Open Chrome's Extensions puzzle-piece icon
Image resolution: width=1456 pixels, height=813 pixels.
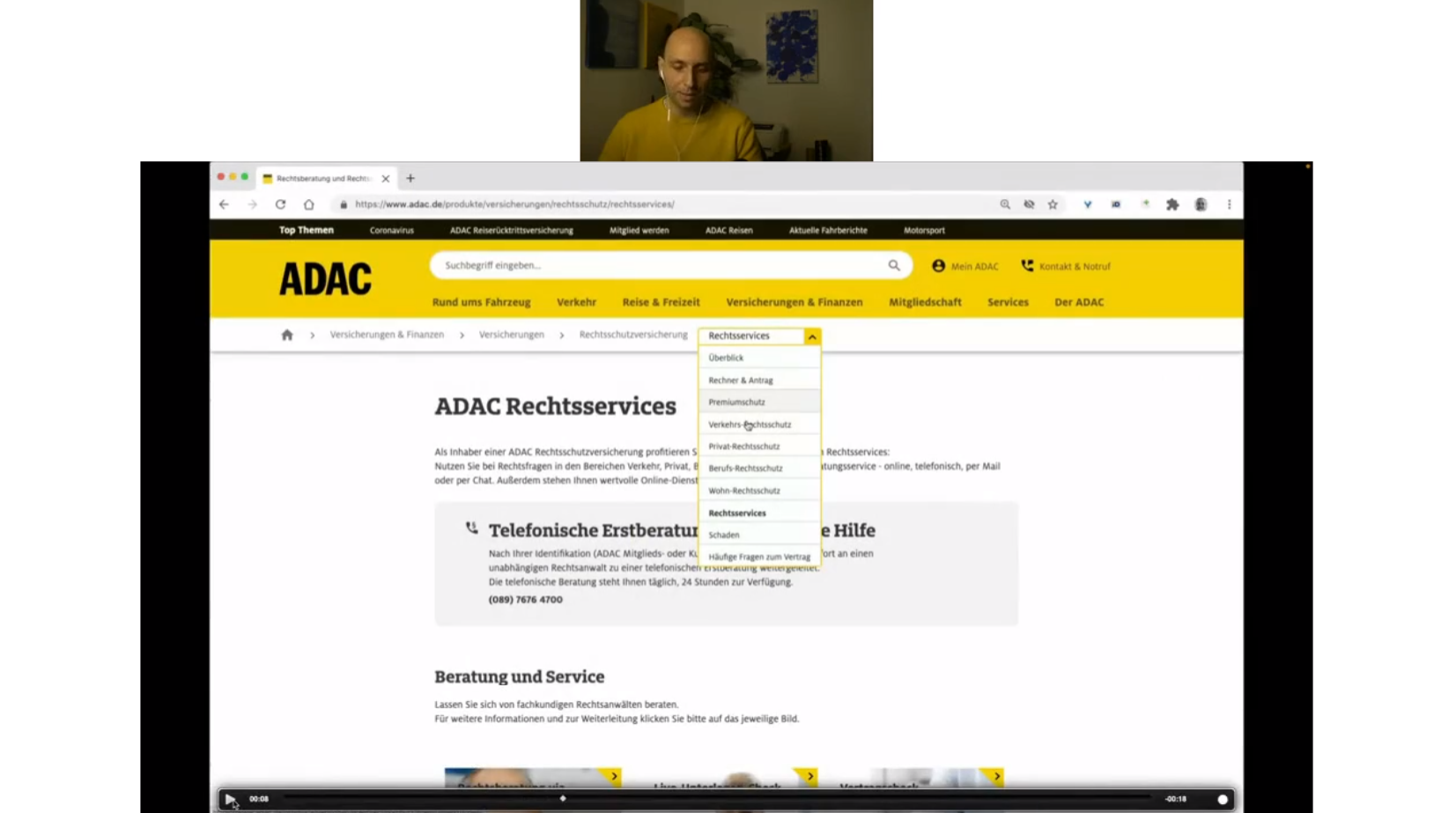1171,203
